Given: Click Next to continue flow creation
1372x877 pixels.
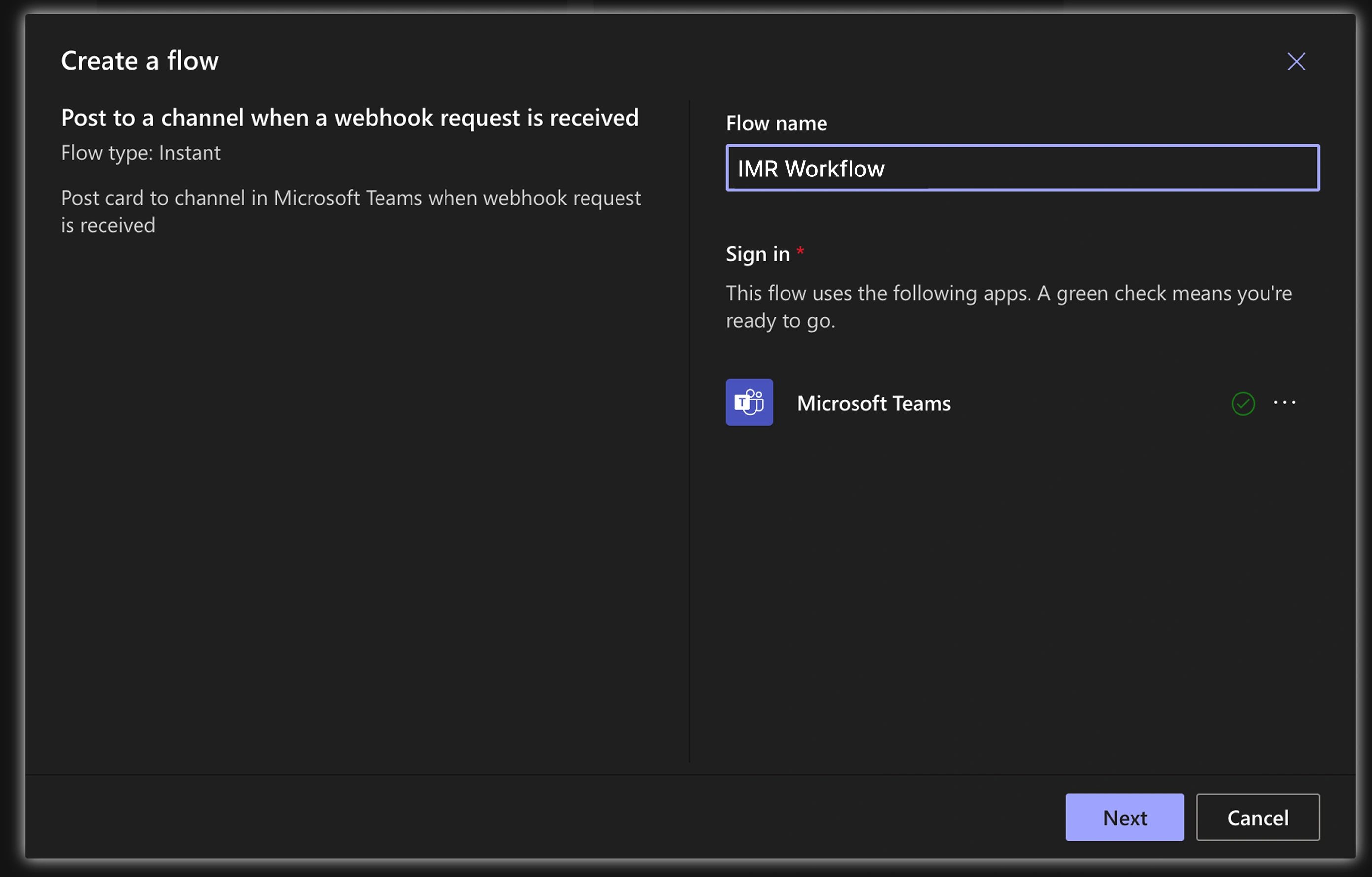Looking at the screenshot, I should pos(1124,817).
